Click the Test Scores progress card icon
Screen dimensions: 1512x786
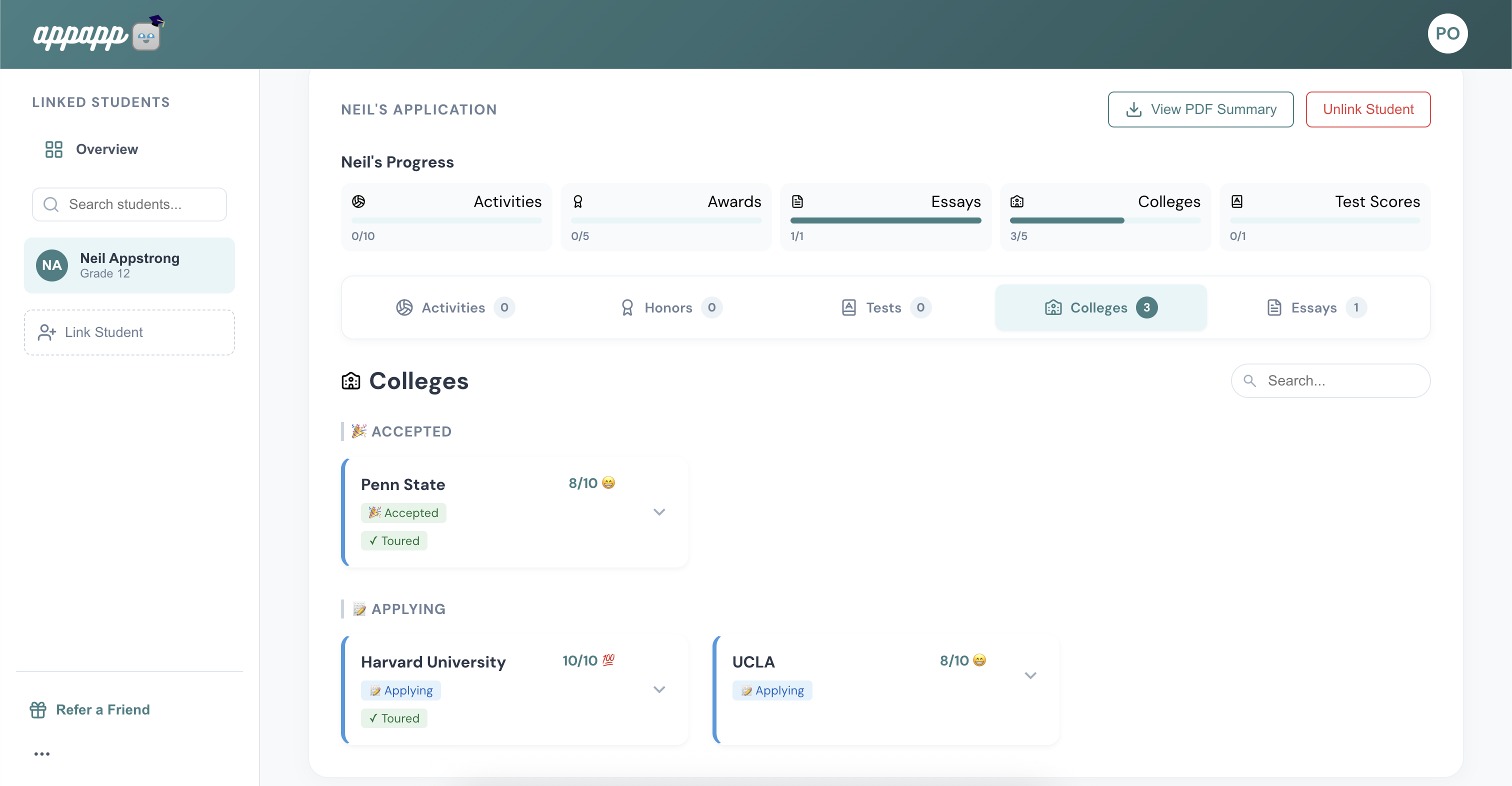click(1236, 201)
